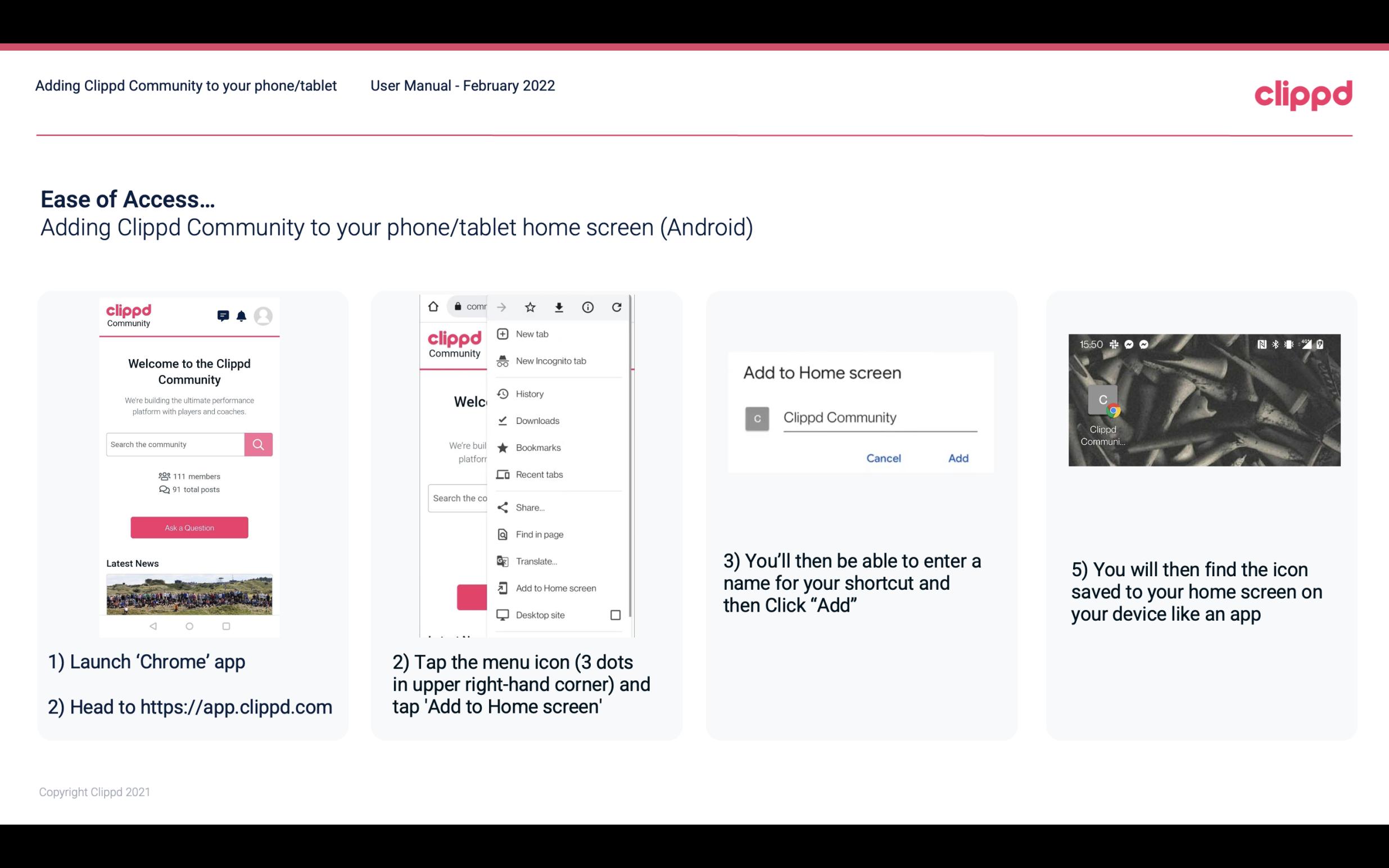Expand the History section in Chrome menu
The image size is (1389, 868).
tap(529, 393)
